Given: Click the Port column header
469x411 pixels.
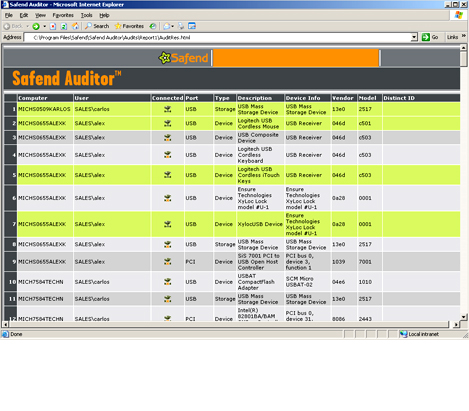Looking at the screenshot, I should coord(199,98).
